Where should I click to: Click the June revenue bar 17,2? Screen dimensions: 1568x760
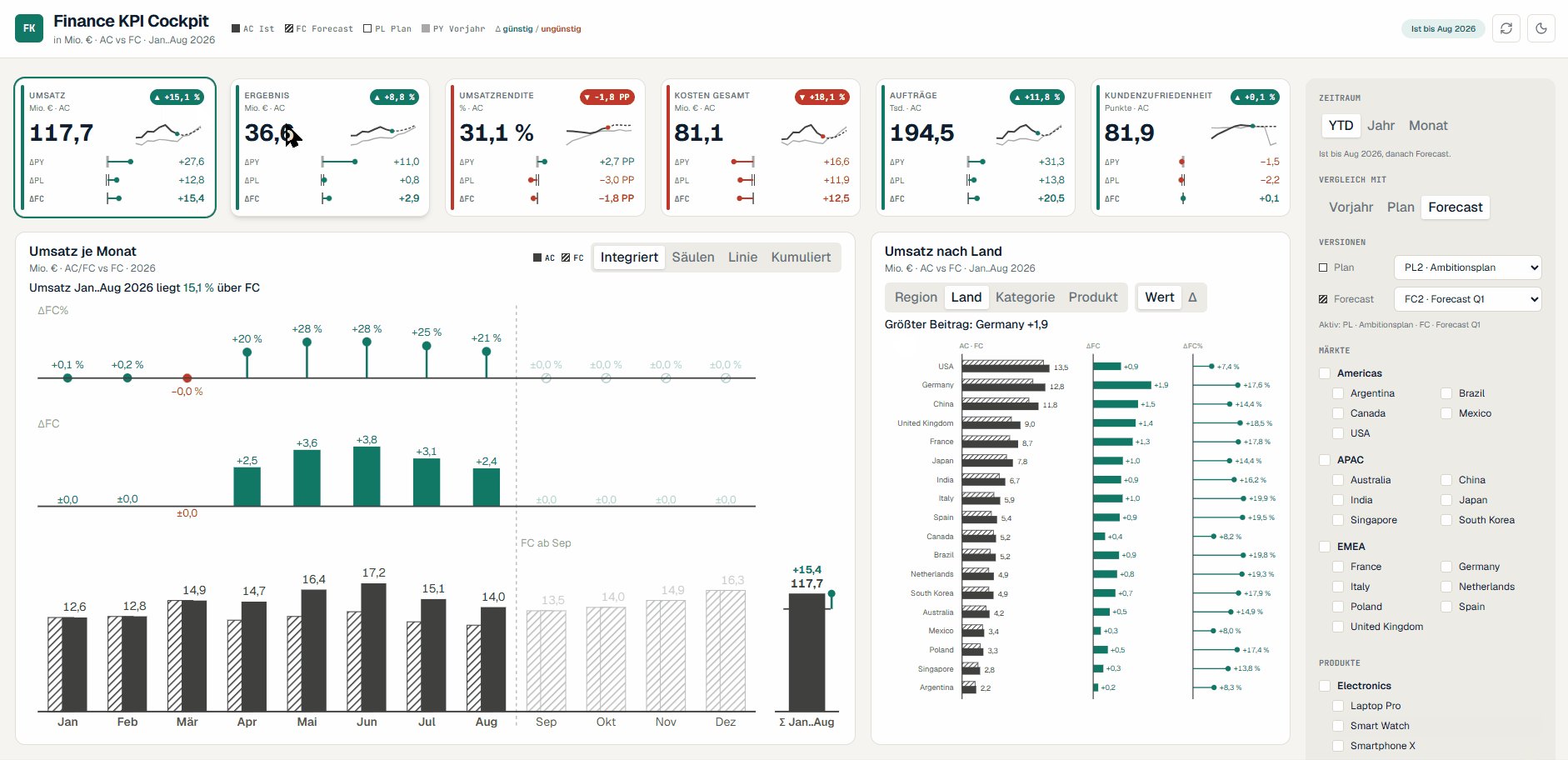click(x=373, y=647)
